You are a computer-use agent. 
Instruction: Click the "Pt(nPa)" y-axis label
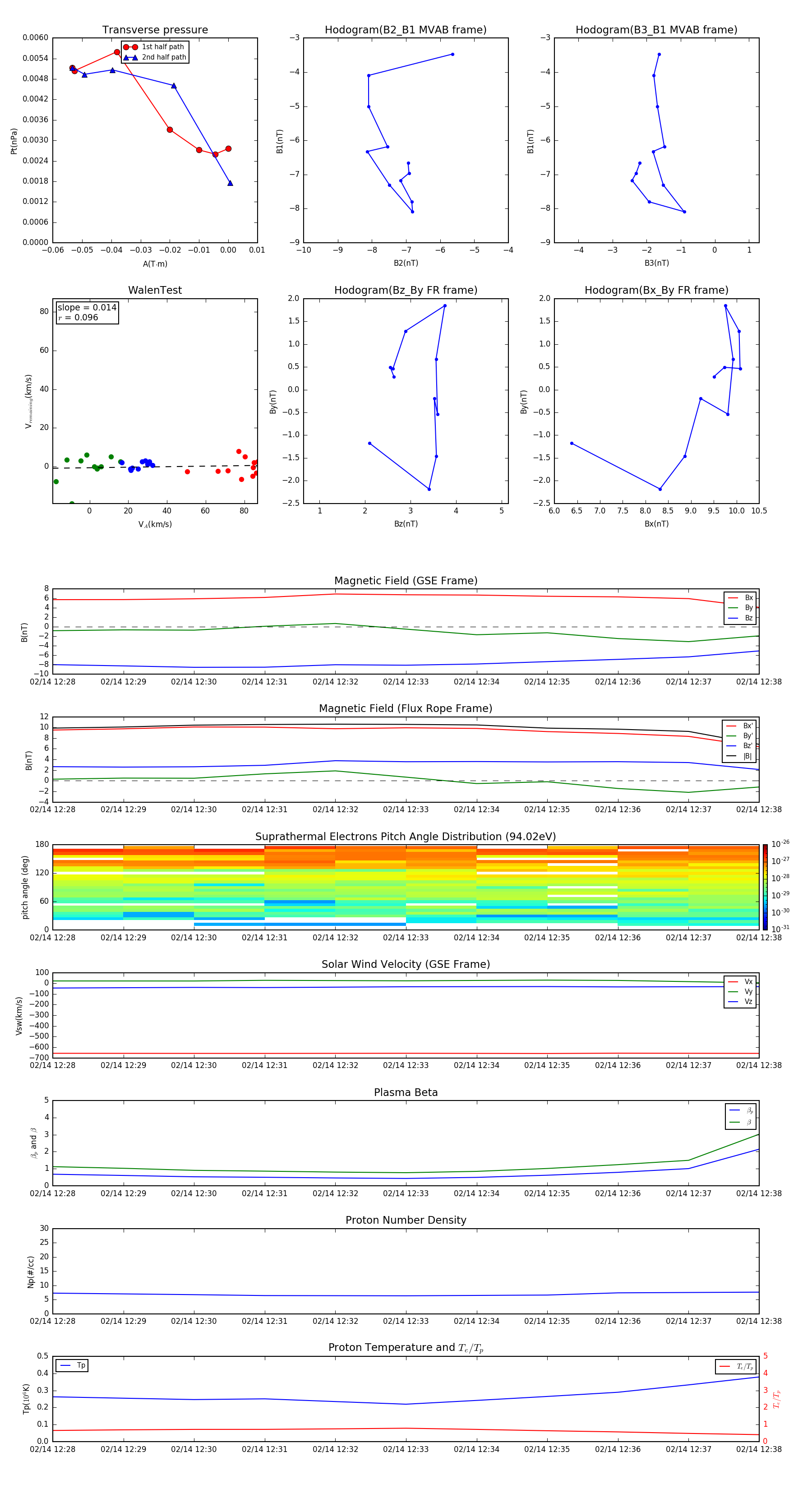click(x=14, y=141)
